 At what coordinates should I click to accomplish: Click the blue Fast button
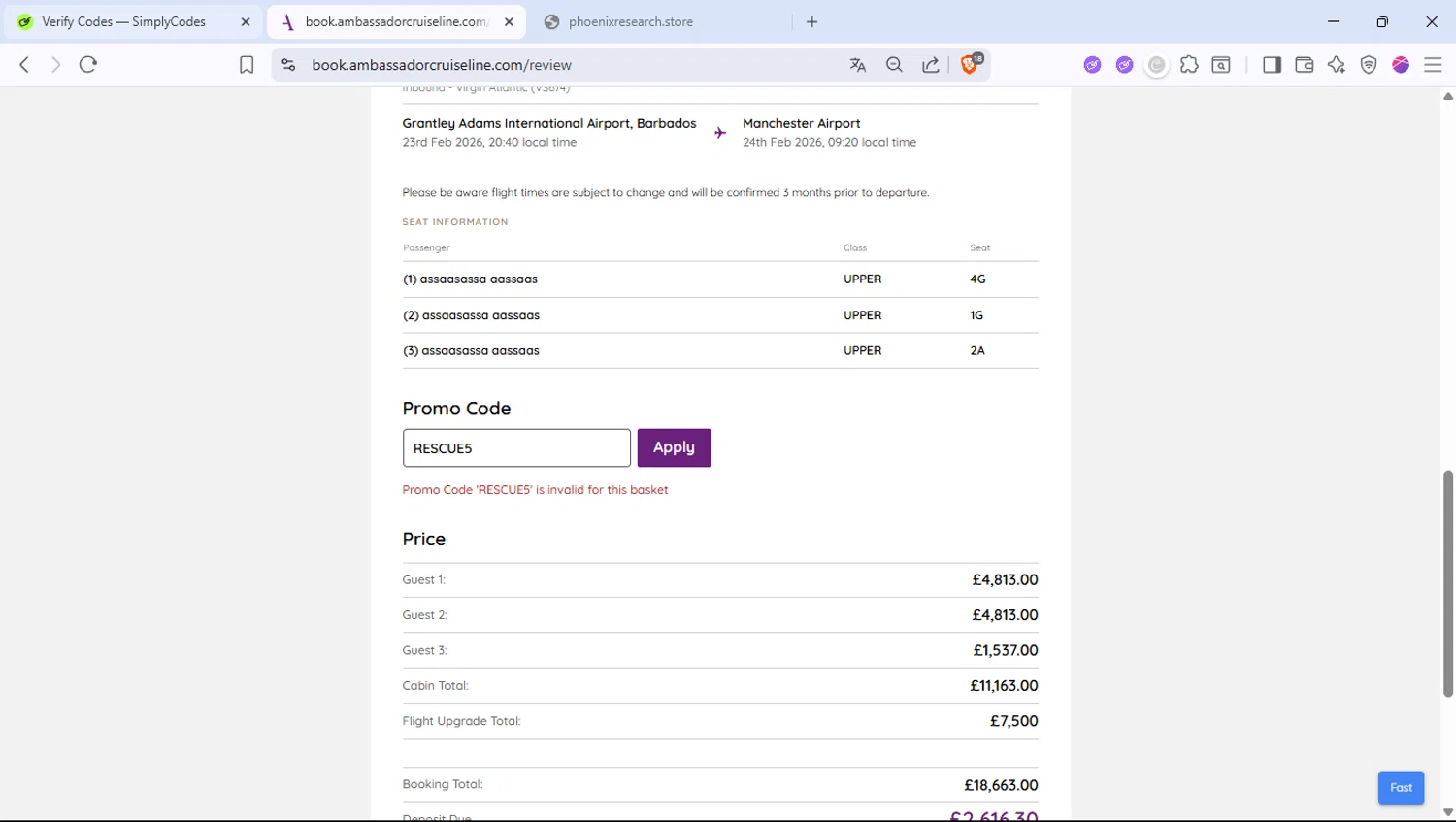point(1401,787)
